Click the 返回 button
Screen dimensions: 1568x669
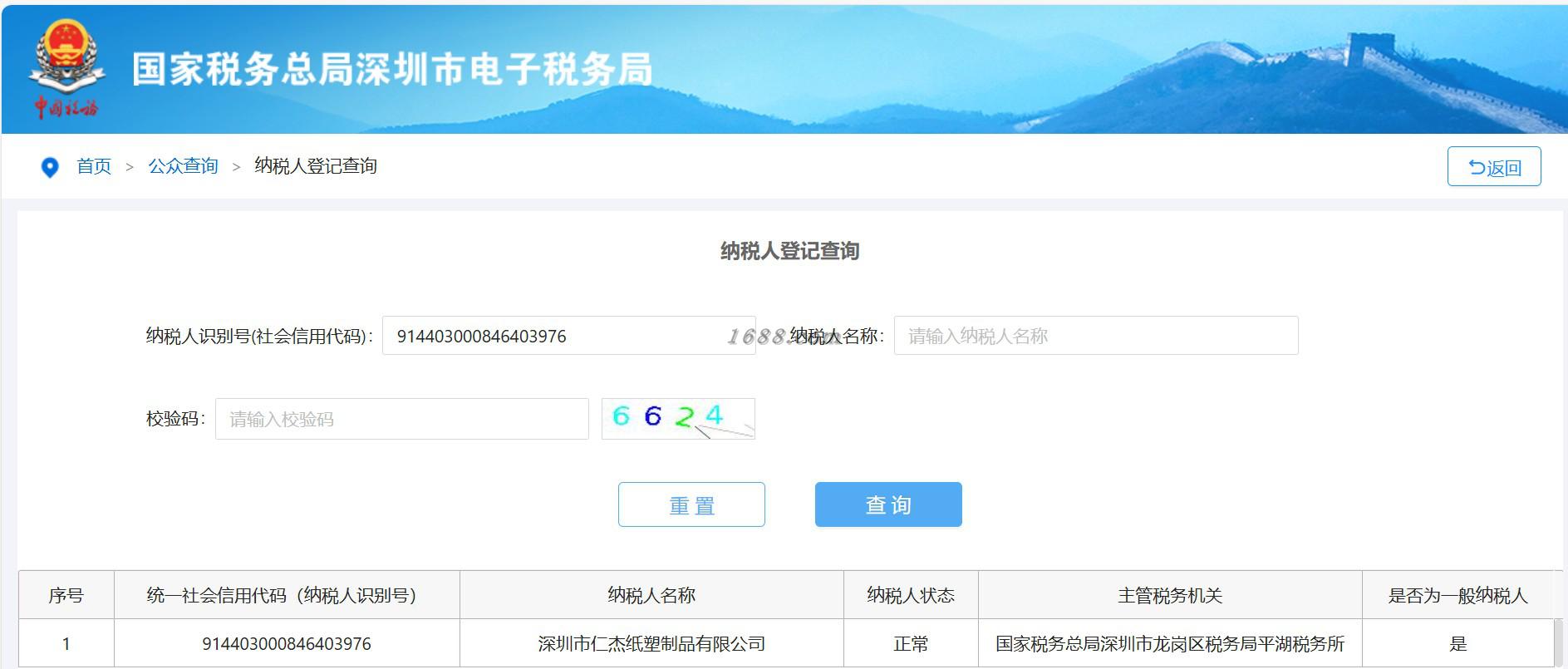point(1494,166)
